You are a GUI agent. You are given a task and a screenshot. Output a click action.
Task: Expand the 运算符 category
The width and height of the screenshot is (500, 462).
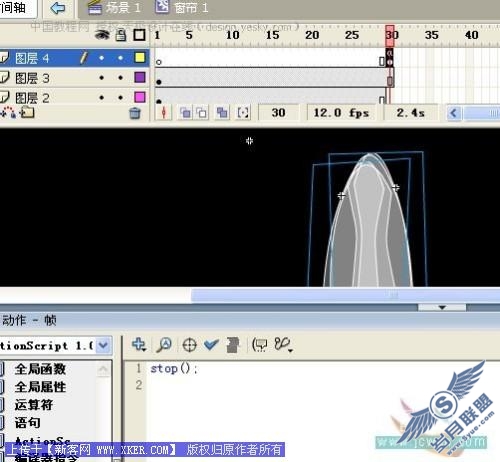34,405
